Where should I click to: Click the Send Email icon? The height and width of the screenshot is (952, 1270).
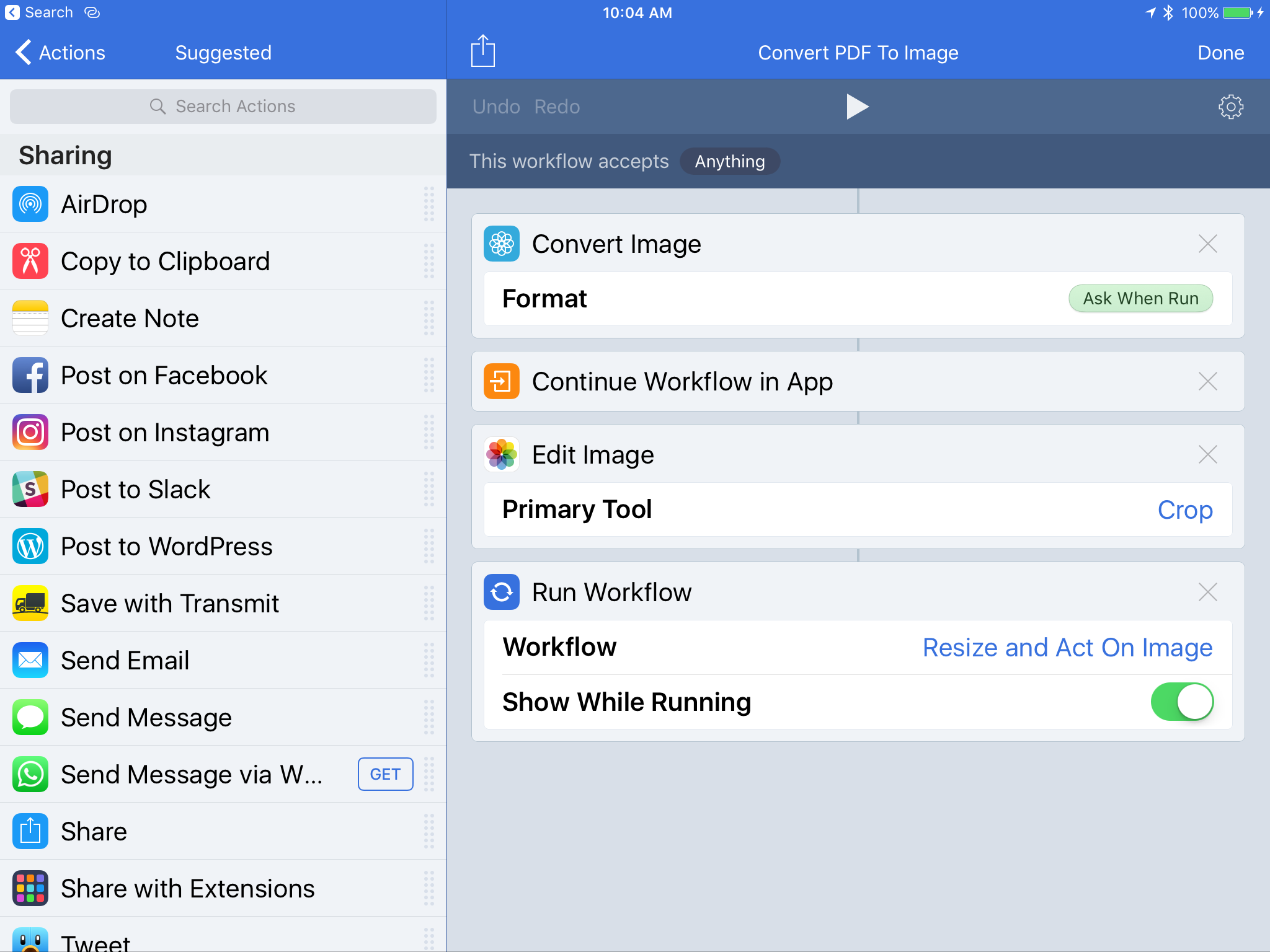click(30, 660)
